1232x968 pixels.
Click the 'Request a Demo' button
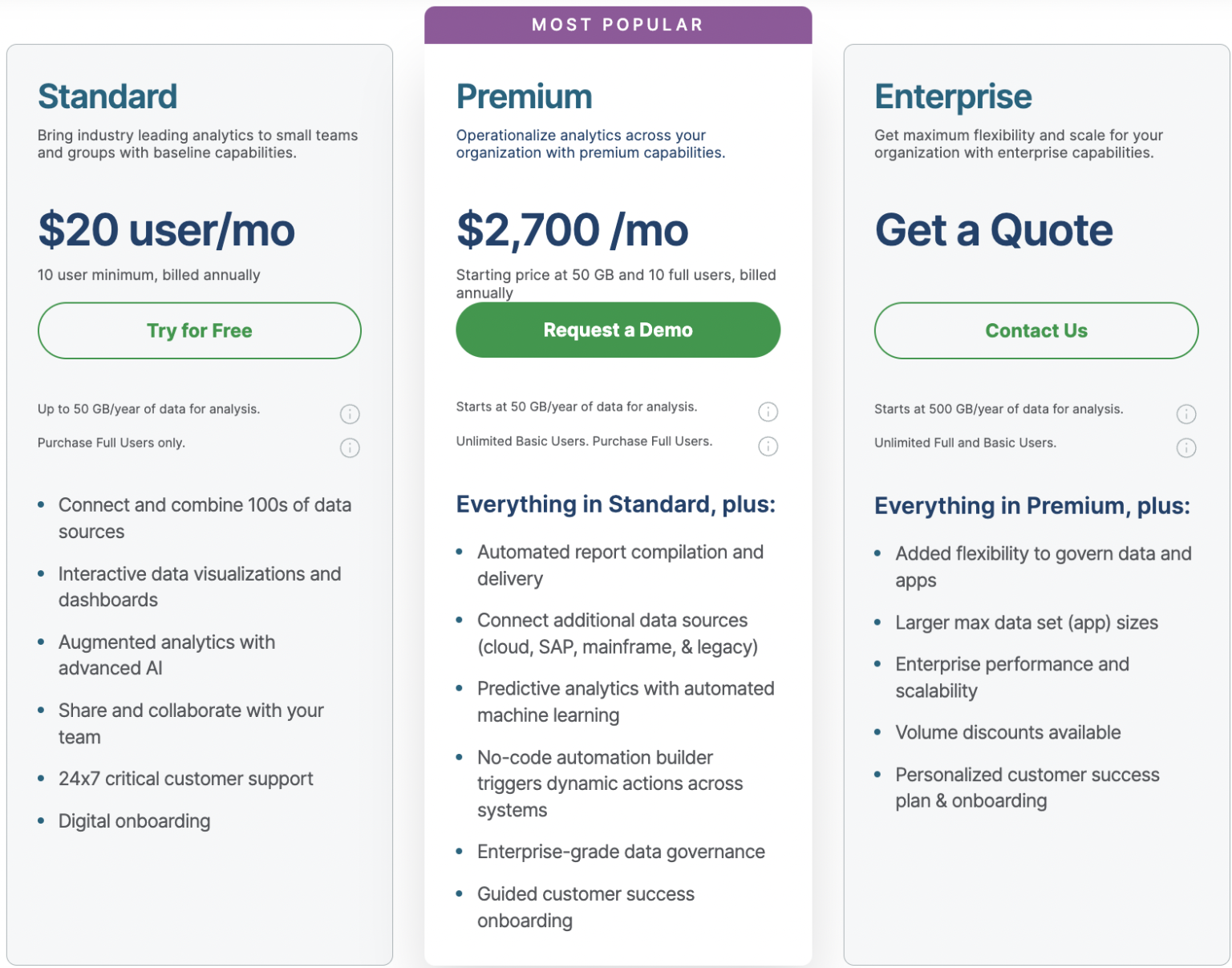tap(618, 330)
